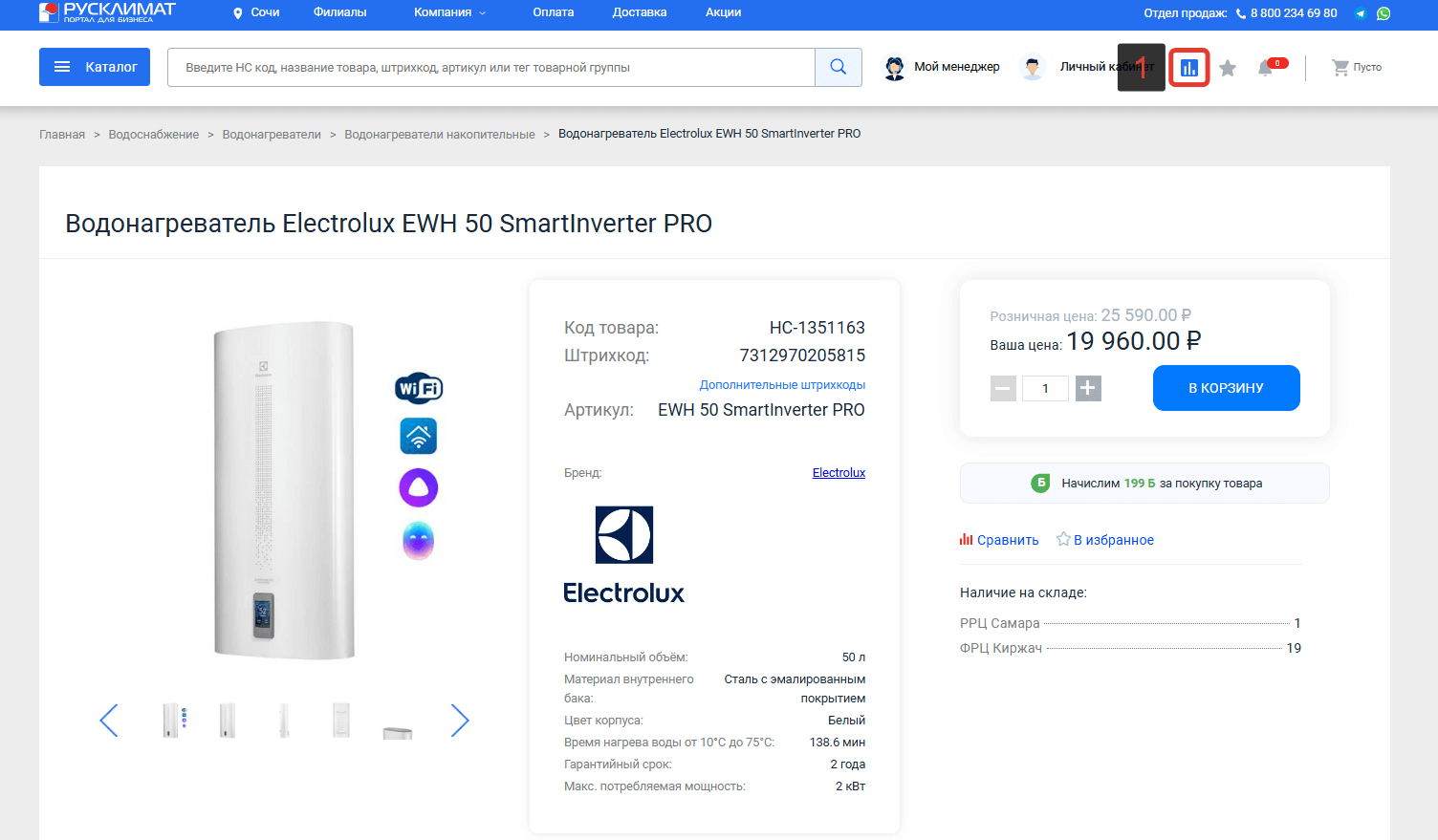Open favorites star icon in header

pos(1228,68)
